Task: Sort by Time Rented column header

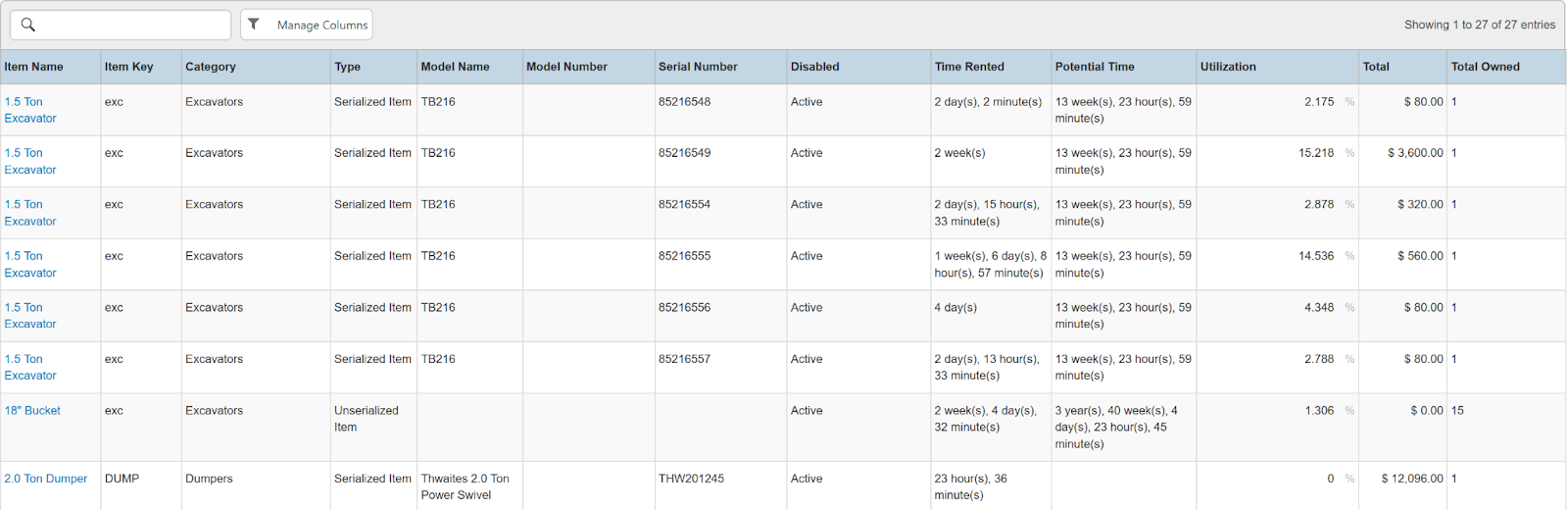Action: [x=969, y=67]
